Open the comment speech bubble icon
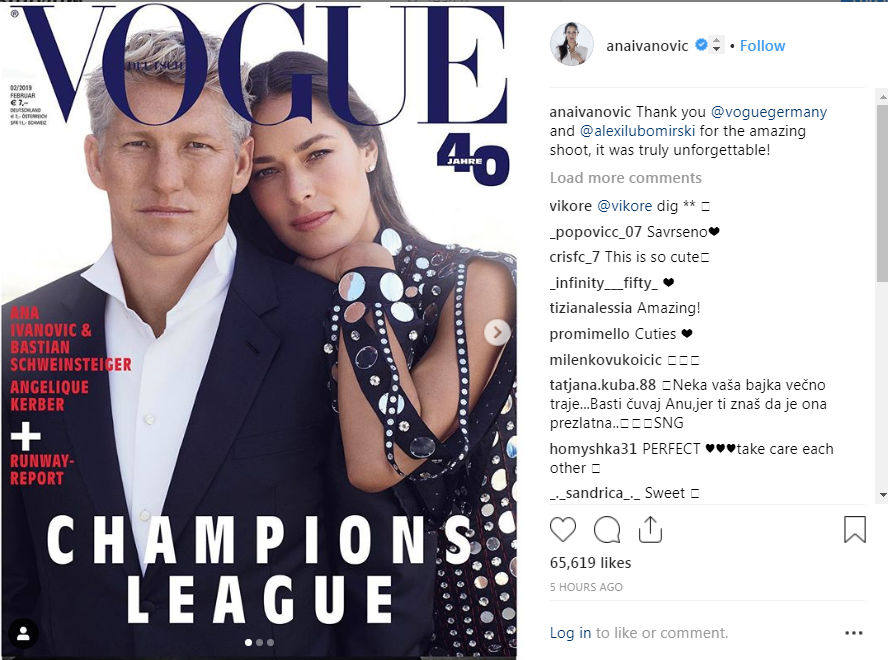 607,530
